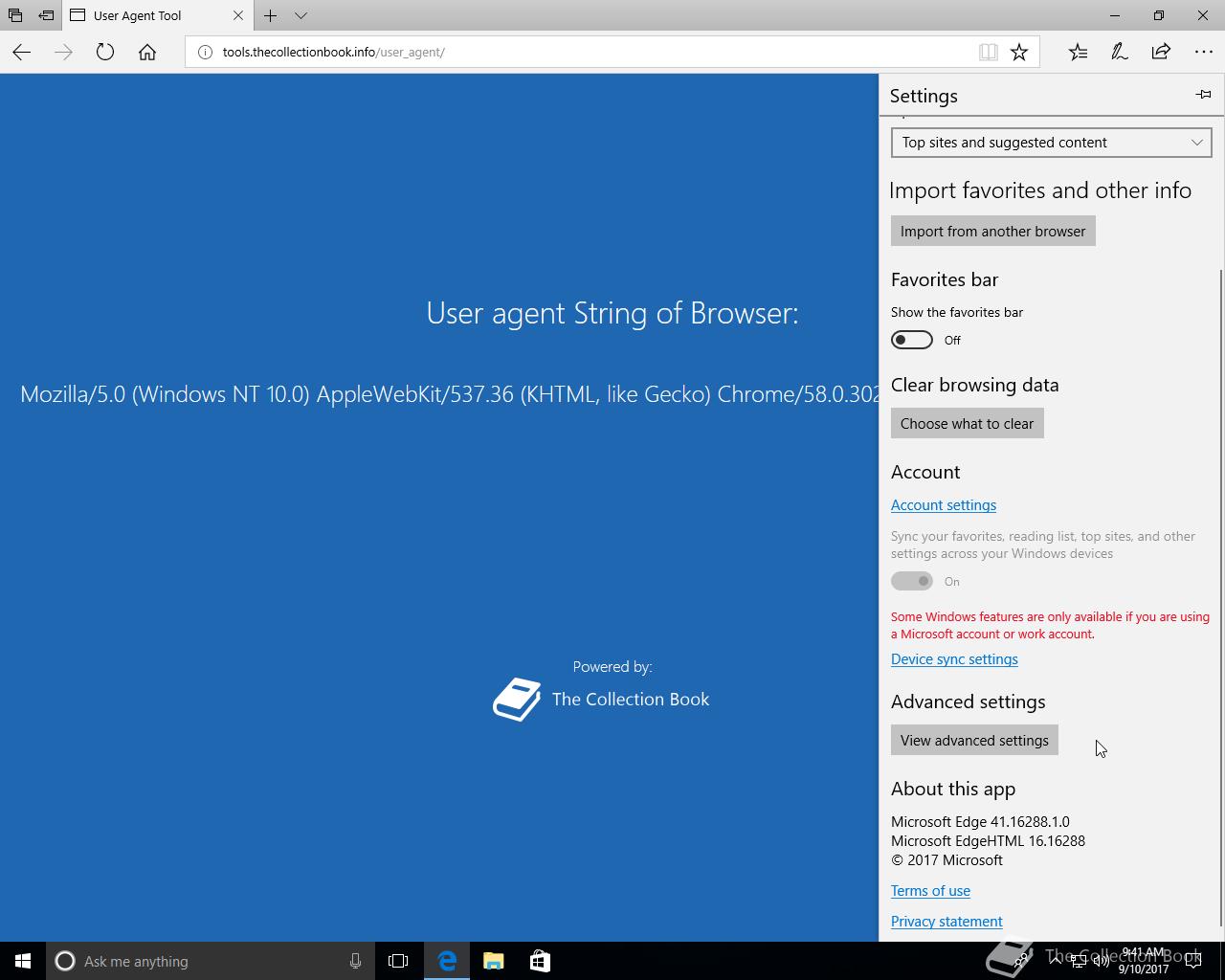Open the More actions ellipsis menu
This screenshot has height=980, width=1225.
(x=1203, y=52)
